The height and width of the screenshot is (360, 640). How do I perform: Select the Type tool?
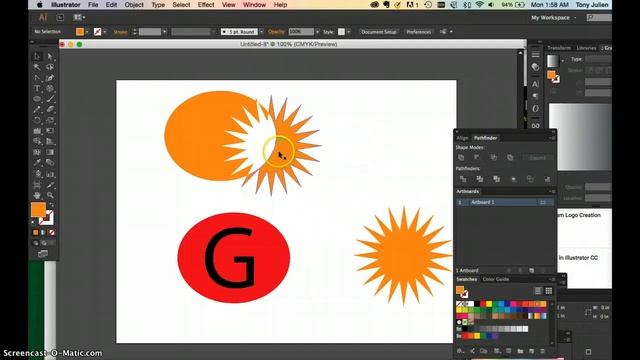[x=37, y=88]
